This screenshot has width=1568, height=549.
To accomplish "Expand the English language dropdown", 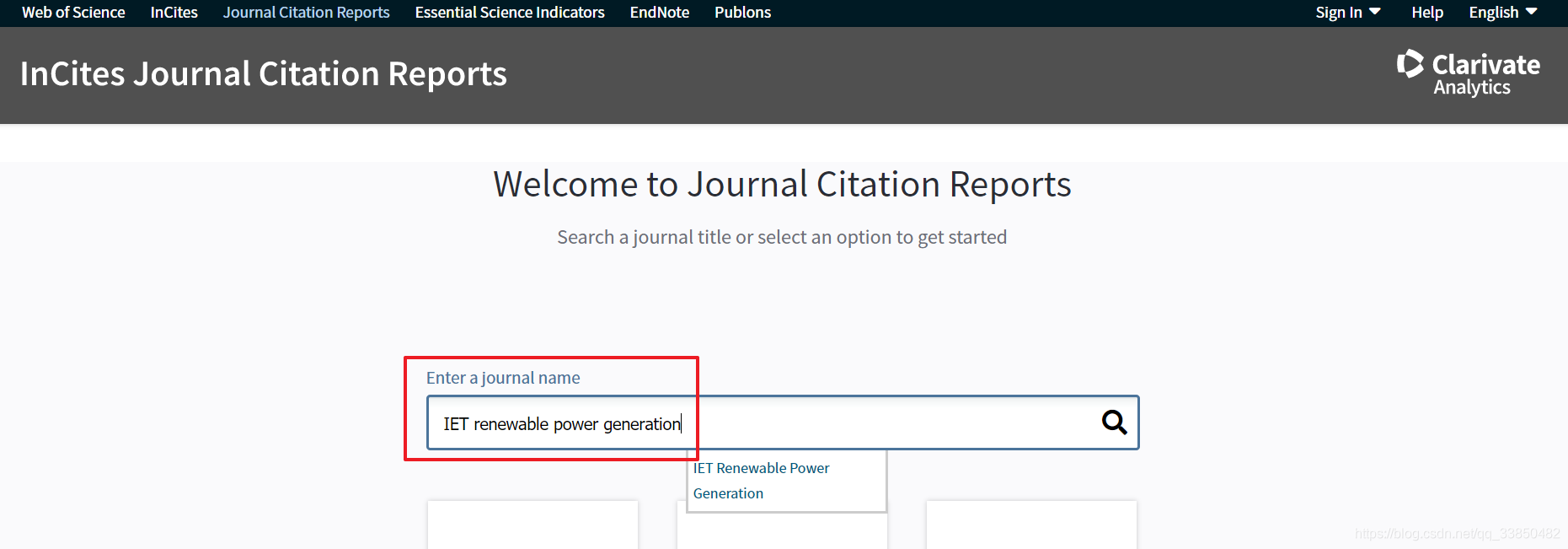I will (1503, 13).
